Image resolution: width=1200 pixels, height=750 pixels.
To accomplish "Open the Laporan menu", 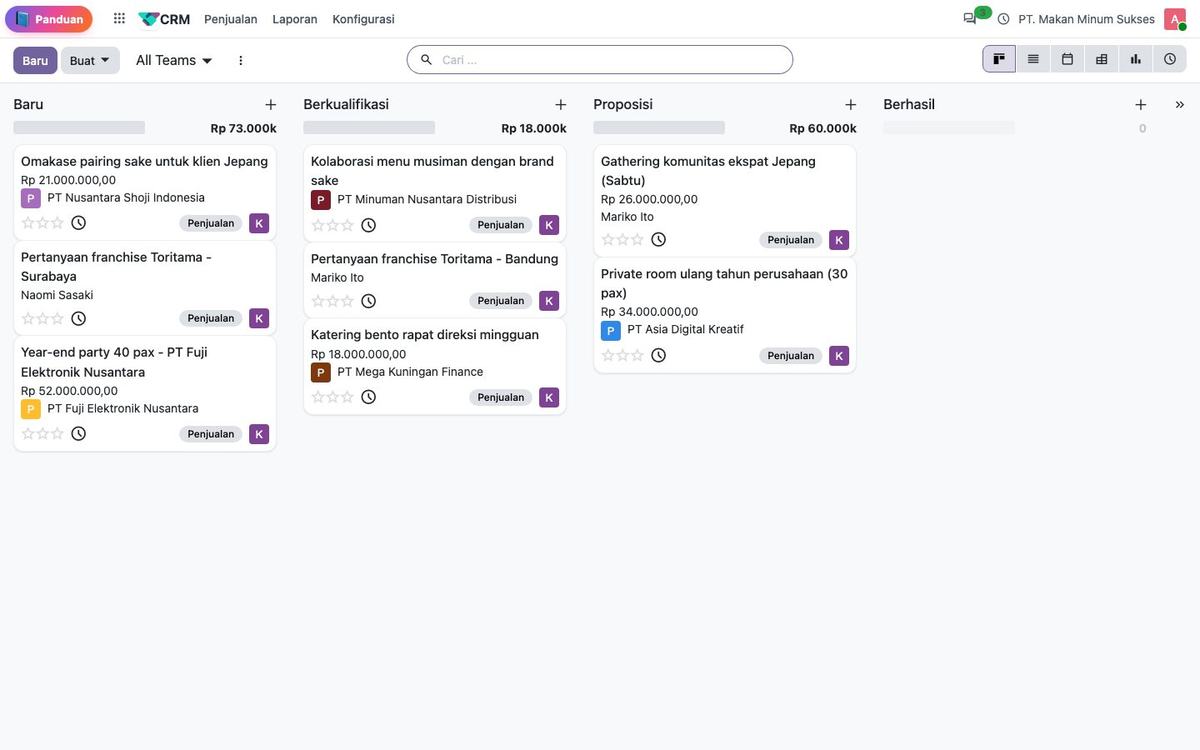I will 295,19.
